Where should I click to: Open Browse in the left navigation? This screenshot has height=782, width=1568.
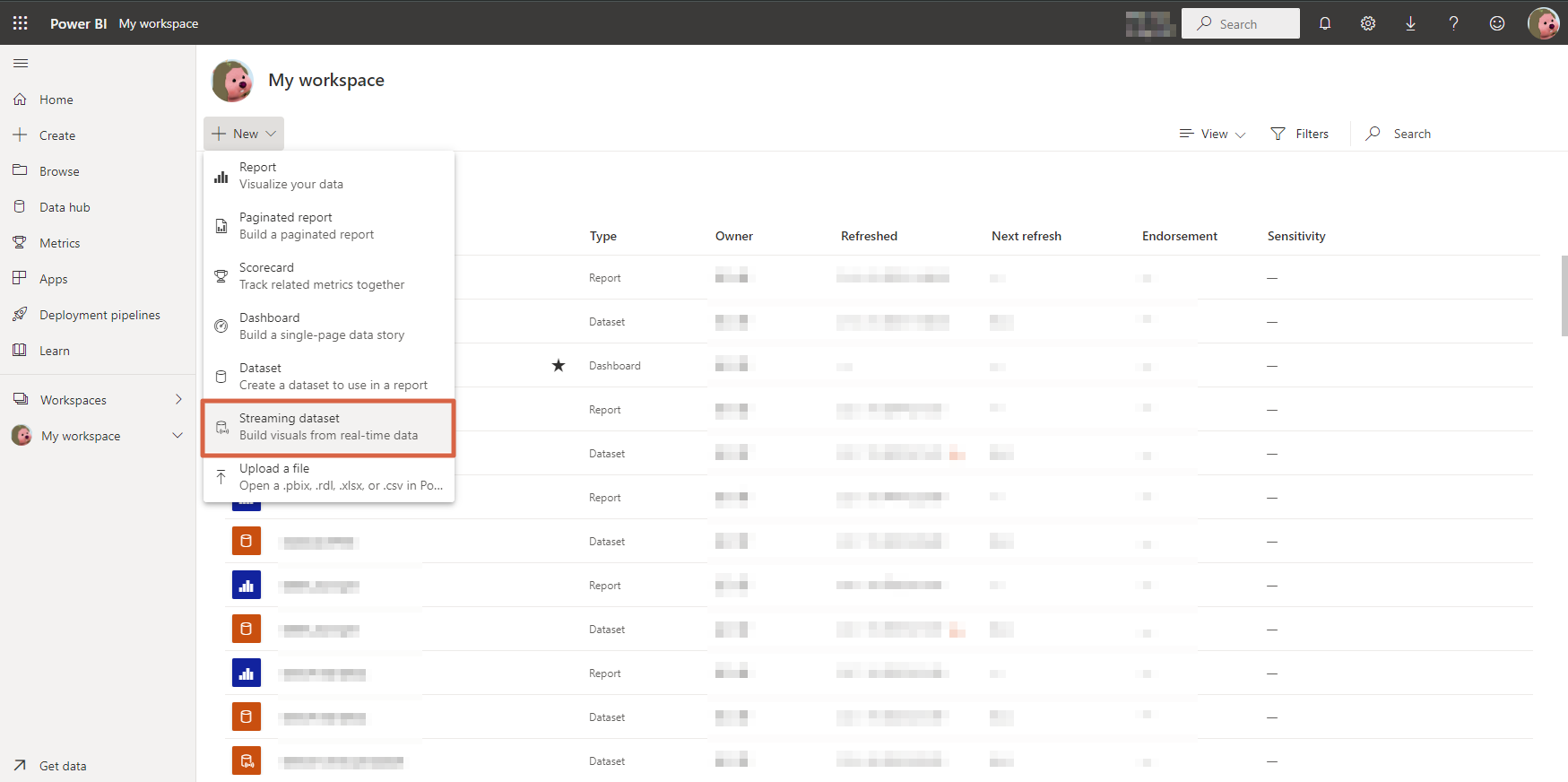coord(98,171)
